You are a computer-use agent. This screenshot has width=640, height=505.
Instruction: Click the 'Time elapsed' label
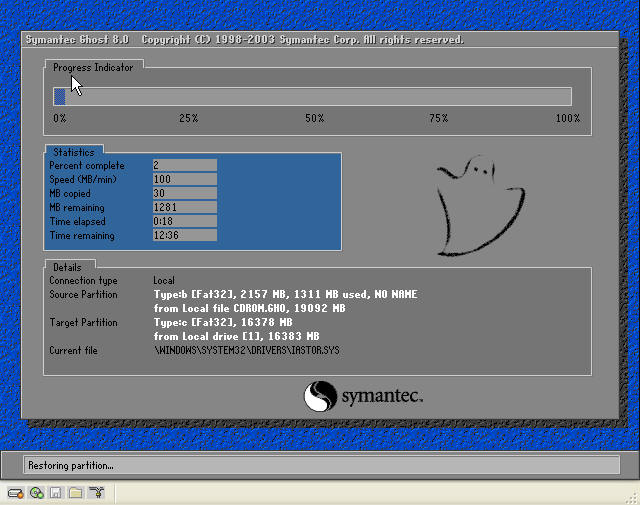pos(78,221)
